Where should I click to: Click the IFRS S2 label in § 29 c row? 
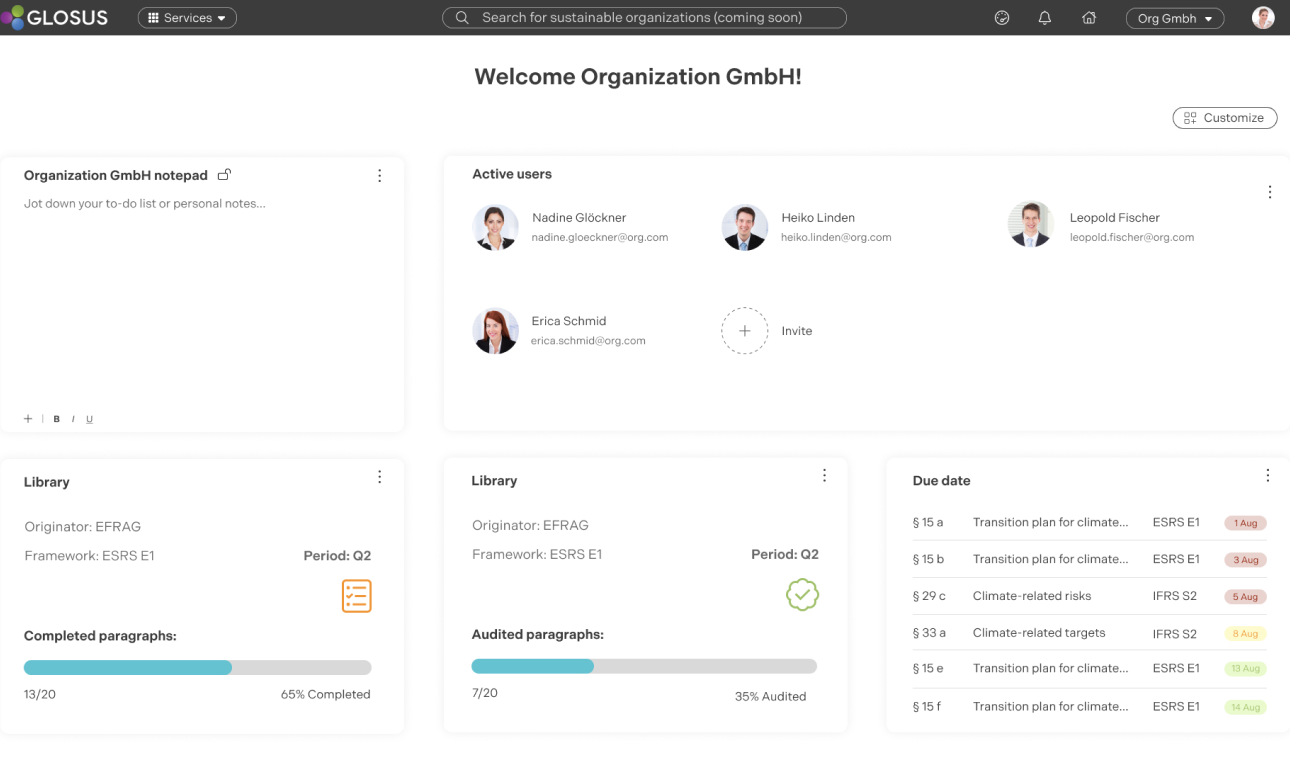pyautogui.click(x=1174, y=596)
